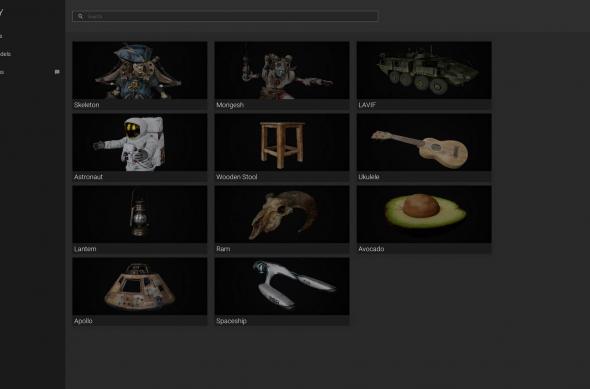Click the logo in the sidebar
Image resolution: width=590 pixels, height=389 pixels.
[x=2, y=12]
